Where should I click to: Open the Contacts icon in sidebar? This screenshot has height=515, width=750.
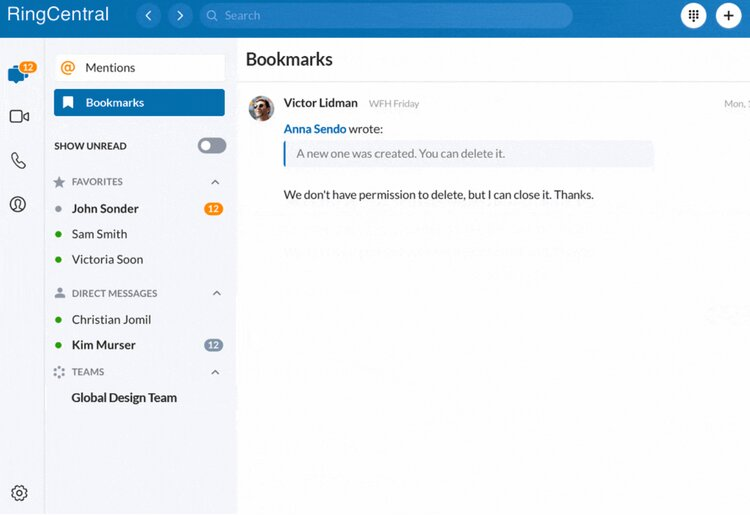point(18,204)
